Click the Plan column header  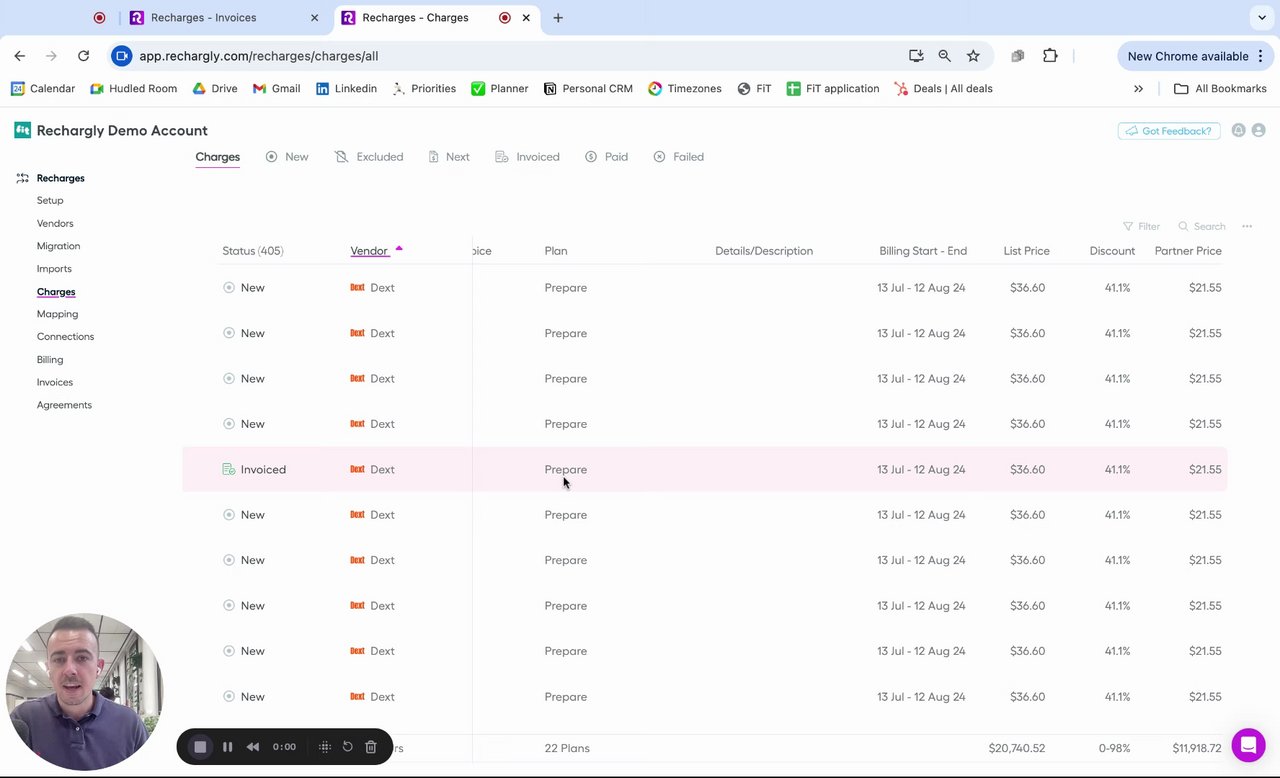[x=556, y=251]
